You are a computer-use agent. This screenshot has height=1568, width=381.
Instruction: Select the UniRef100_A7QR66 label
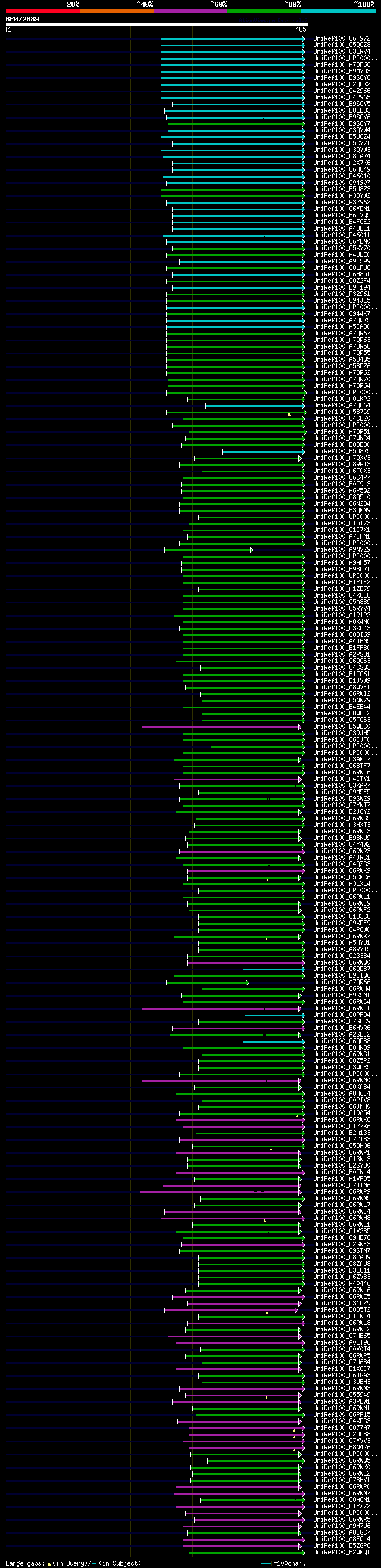342,982
